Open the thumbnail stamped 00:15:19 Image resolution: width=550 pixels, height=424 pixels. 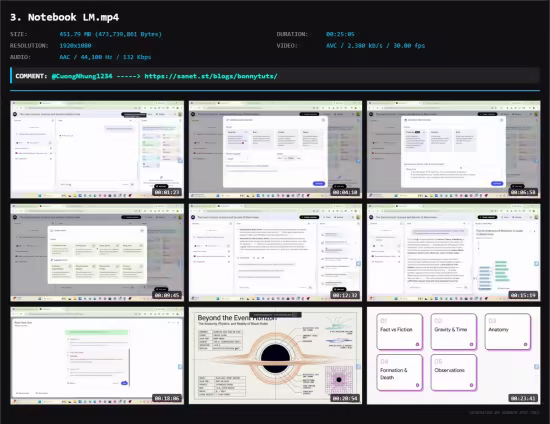click(x=454, y=253)
